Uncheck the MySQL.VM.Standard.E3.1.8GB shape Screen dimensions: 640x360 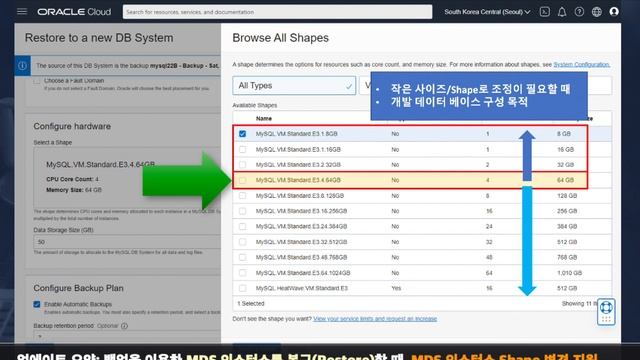tap(242, 133)
